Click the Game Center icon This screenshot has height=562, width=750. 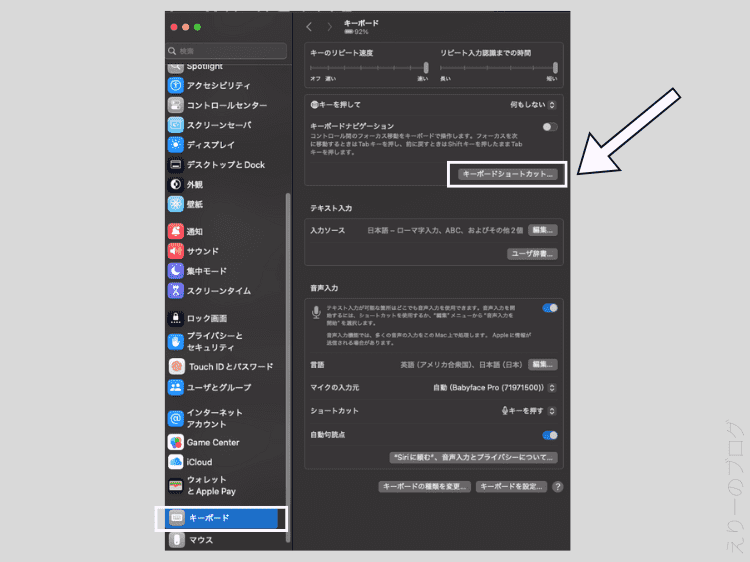point(176,442)
